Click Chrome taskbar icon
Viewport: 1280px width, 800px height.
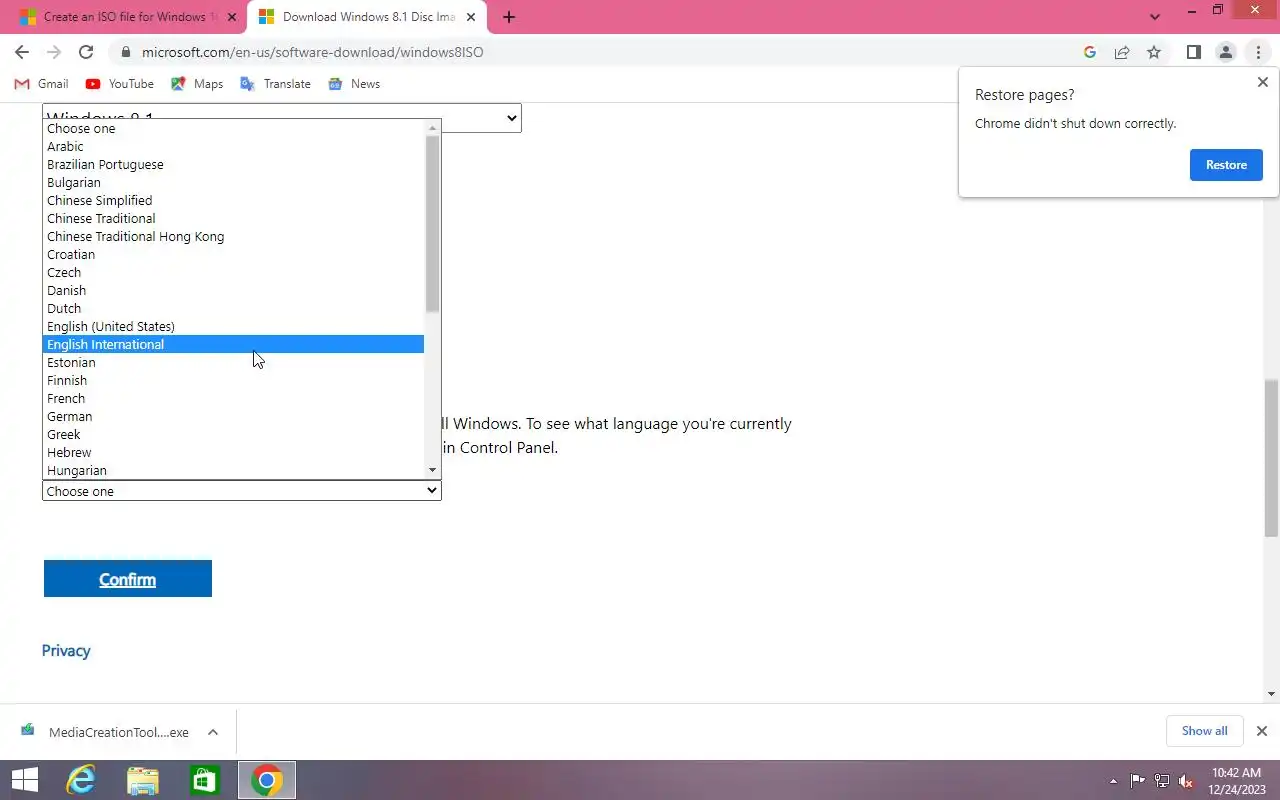[x=267, y=780]
